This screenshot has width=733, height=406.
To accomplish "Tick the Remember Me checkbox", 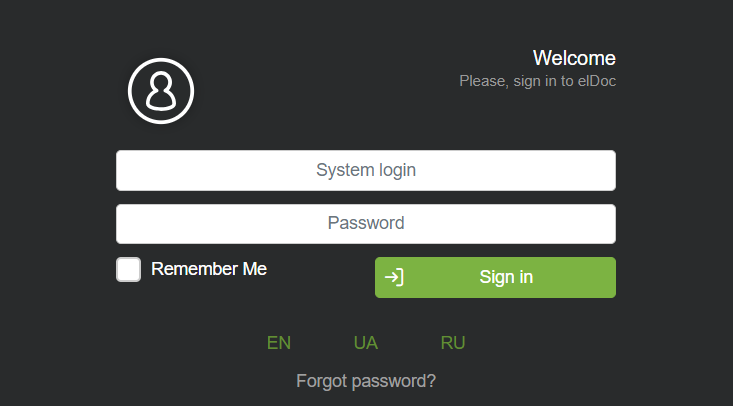I will (129, 269).
